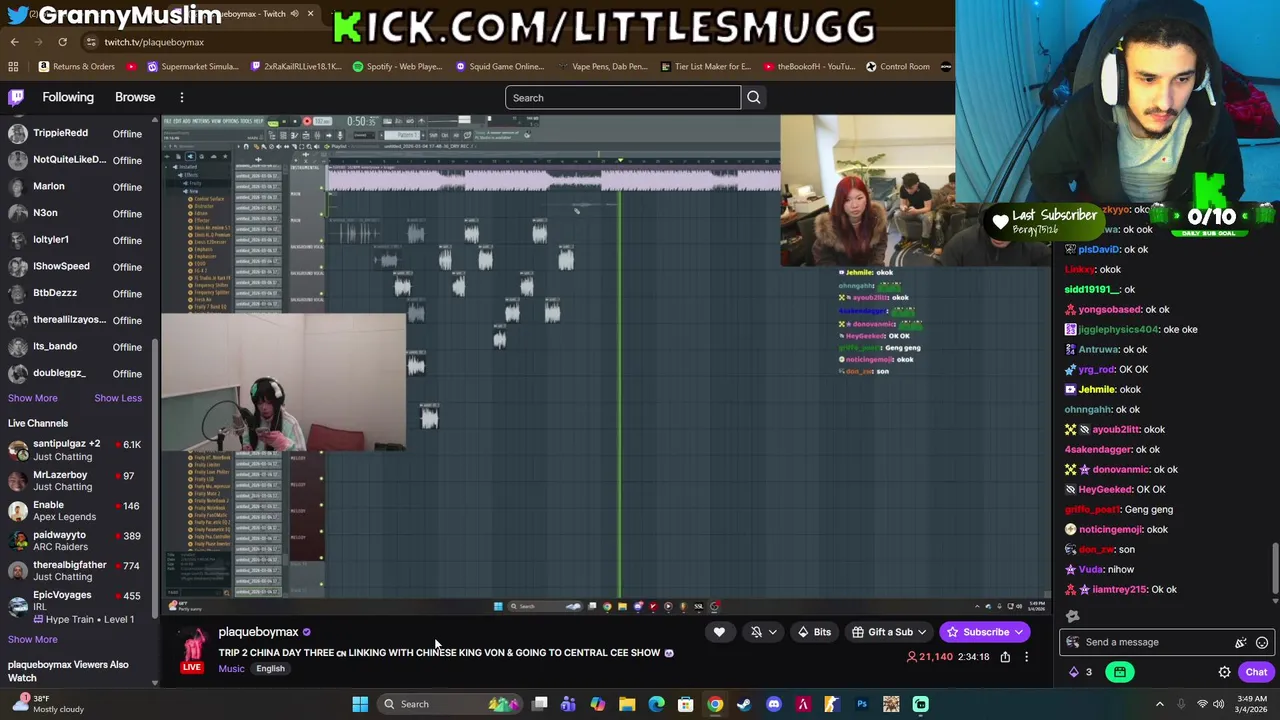Screen dimensions: 1280x720
Task: Click the English language tag
Action: click(x=270, y=669)
